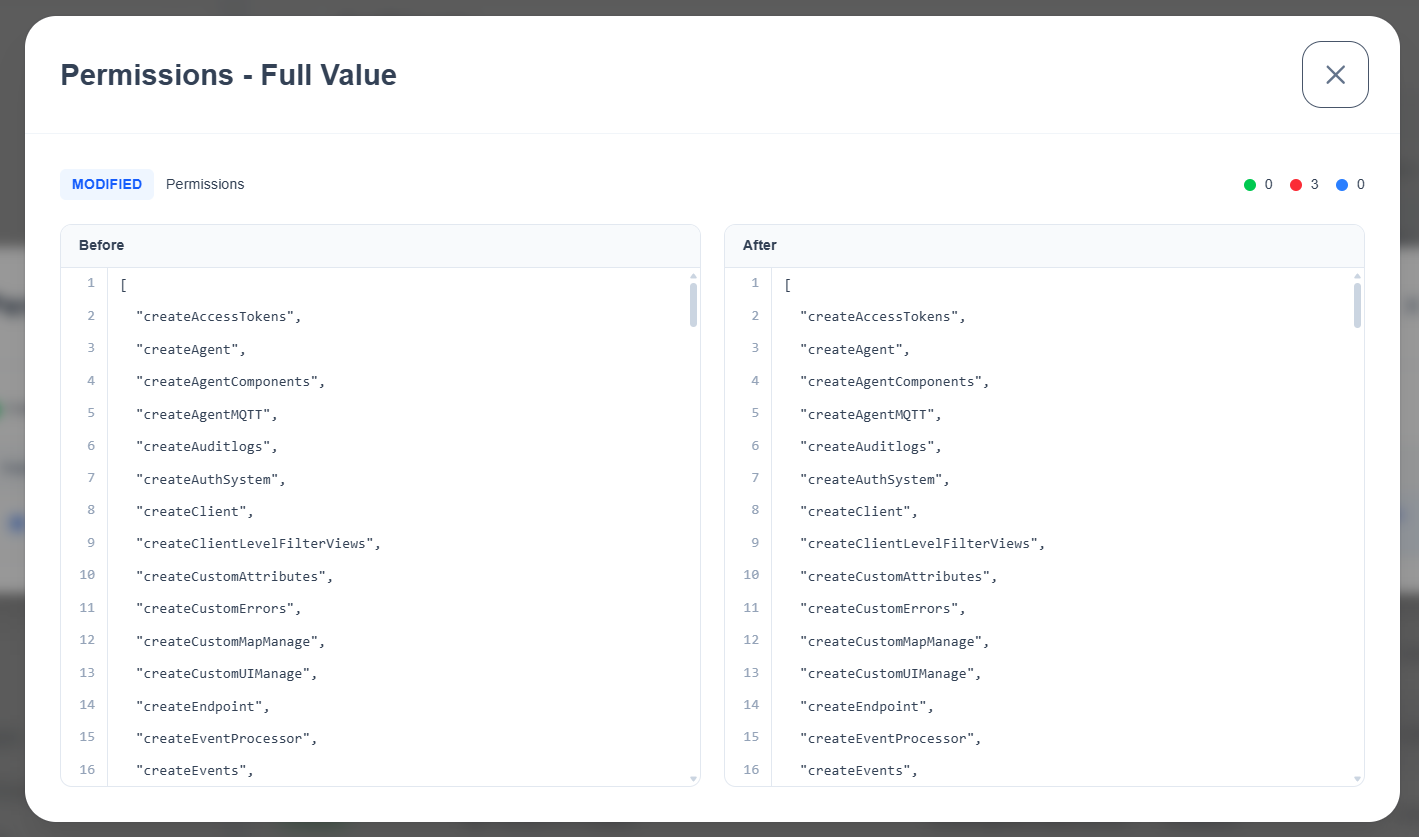
Task: Click the Before panel header
Action: [380, 246]
